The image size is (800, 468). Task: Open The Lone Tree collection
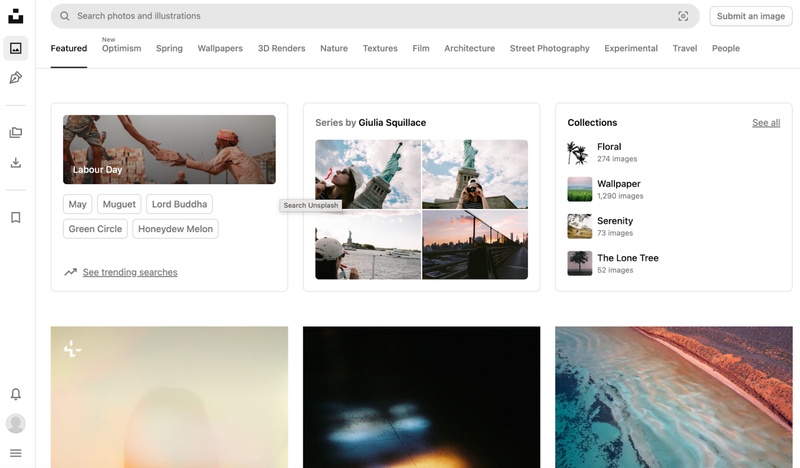[628, 258]
